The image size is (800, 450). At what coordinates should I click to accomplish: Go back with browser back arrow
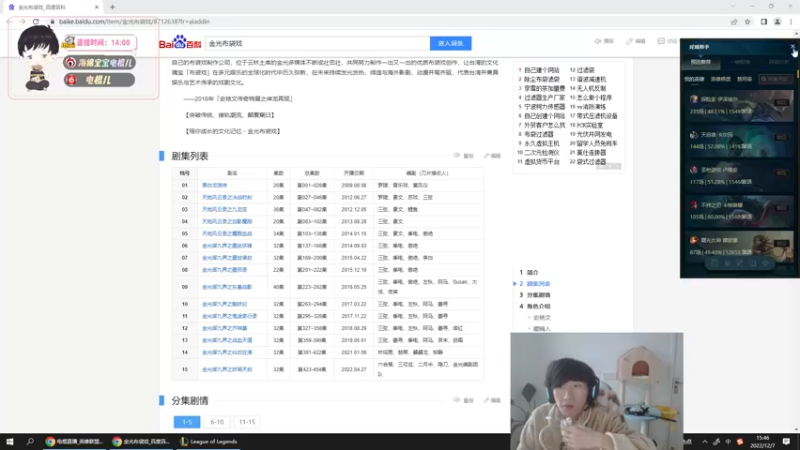[x=9, y=21]
